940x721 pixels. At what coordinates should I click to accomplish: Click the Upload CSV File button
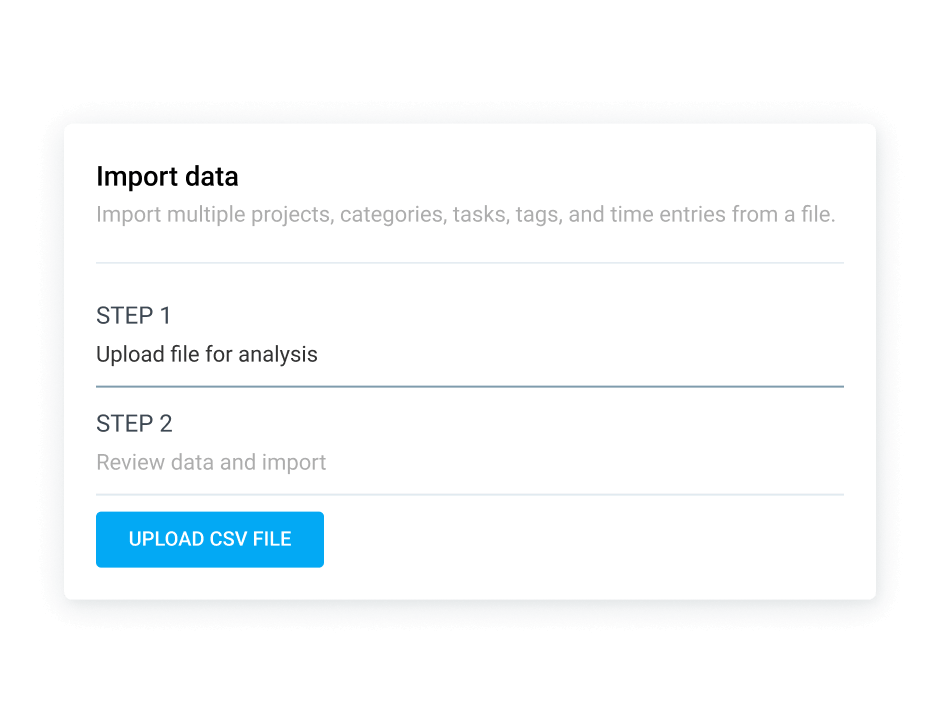210,539
